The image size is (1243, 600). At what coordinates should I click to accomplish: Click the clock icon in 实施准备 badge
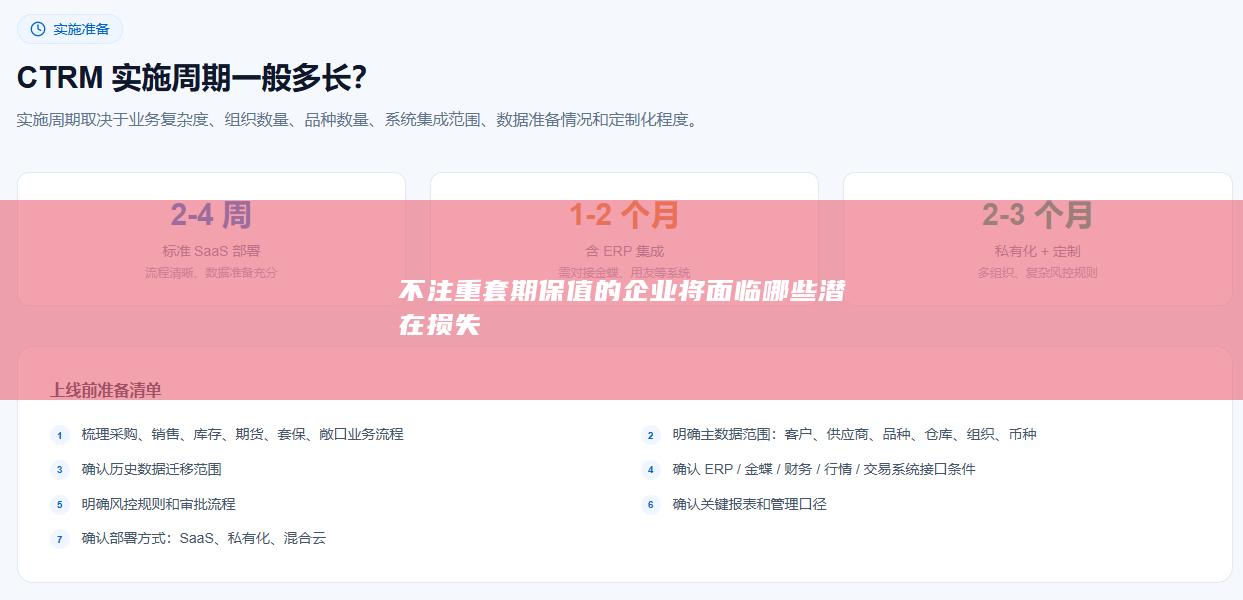38,29
